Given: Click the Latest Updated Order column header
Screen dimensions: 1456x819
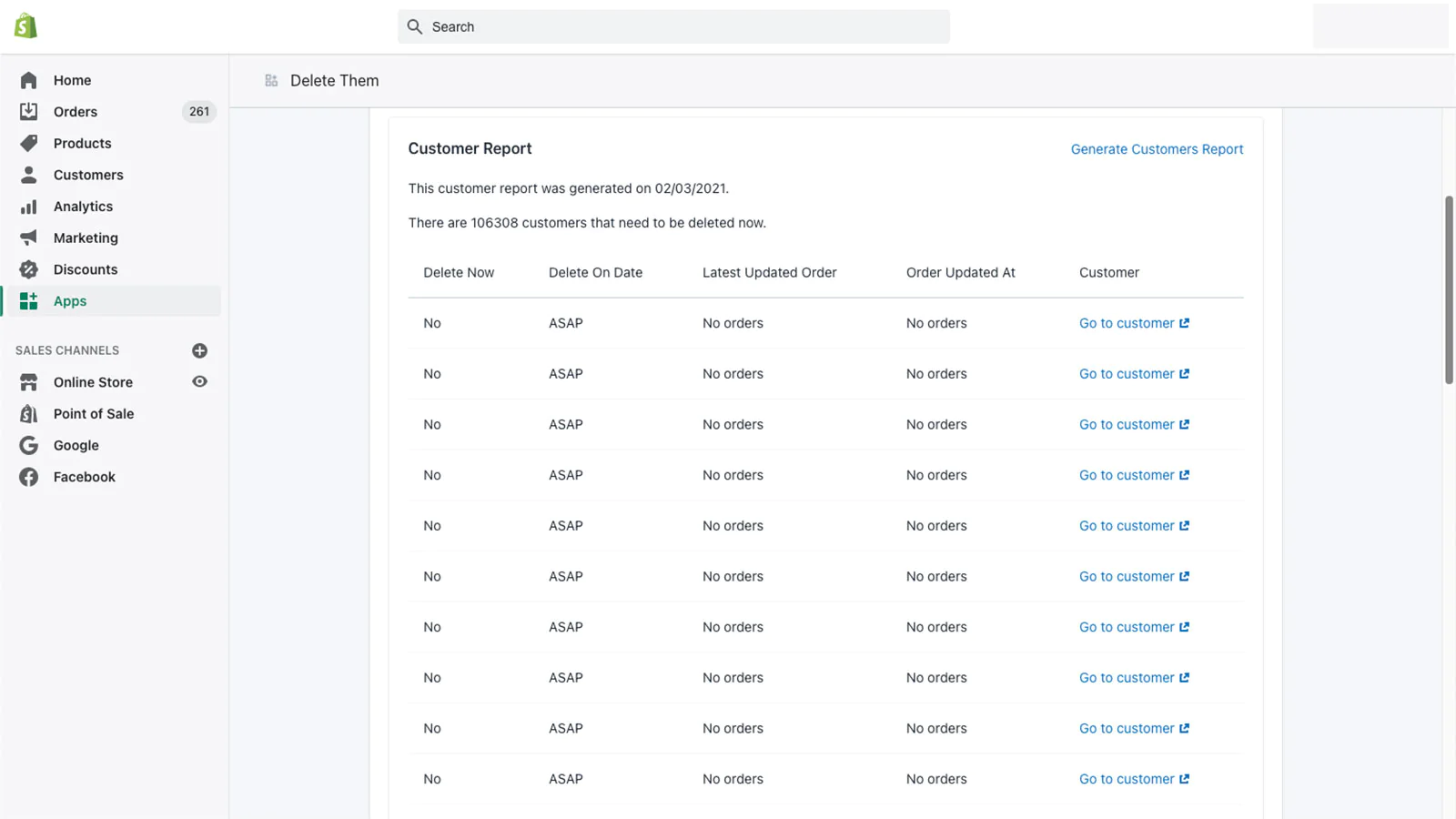Looking at the screenshot, I should tap(769, 272).
